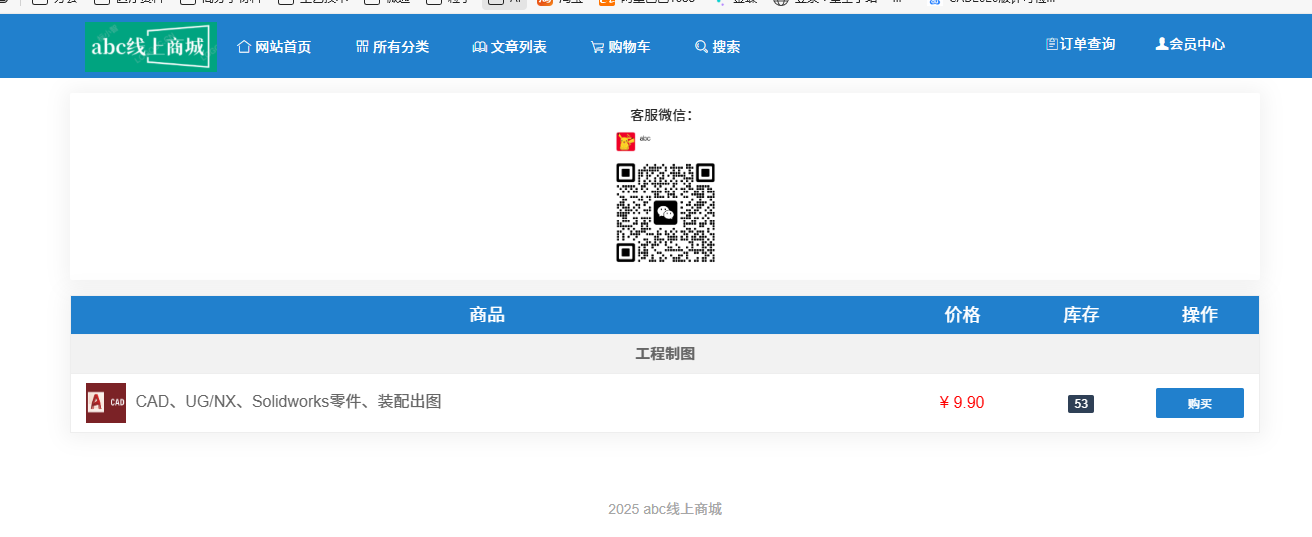This screenshot has width=1312, height=537.
Task: Open 订单查询 order lookup
Action: click(1080, 44)
